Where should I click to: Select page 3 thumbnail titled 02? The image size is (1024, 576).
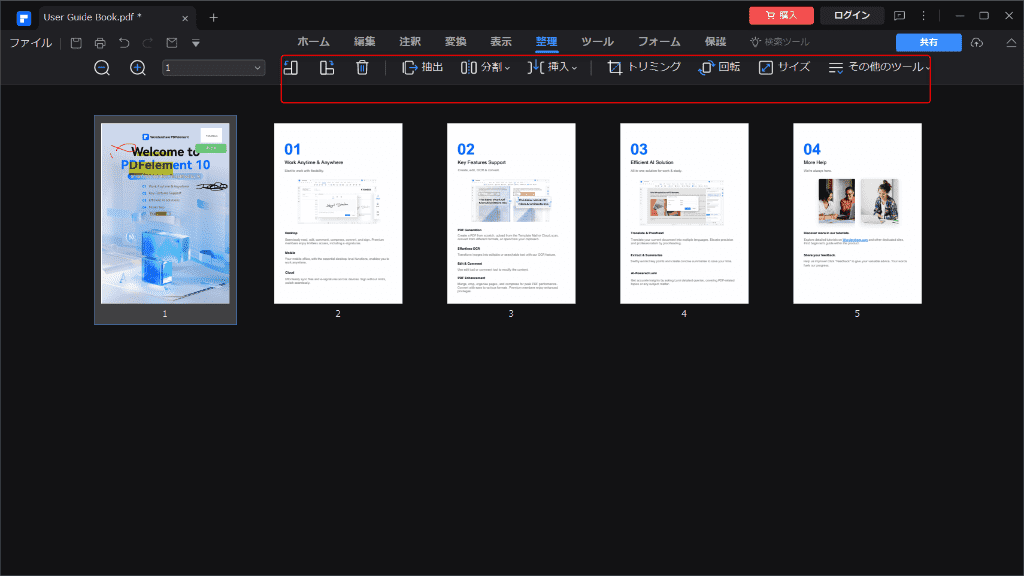coord(511,214)
